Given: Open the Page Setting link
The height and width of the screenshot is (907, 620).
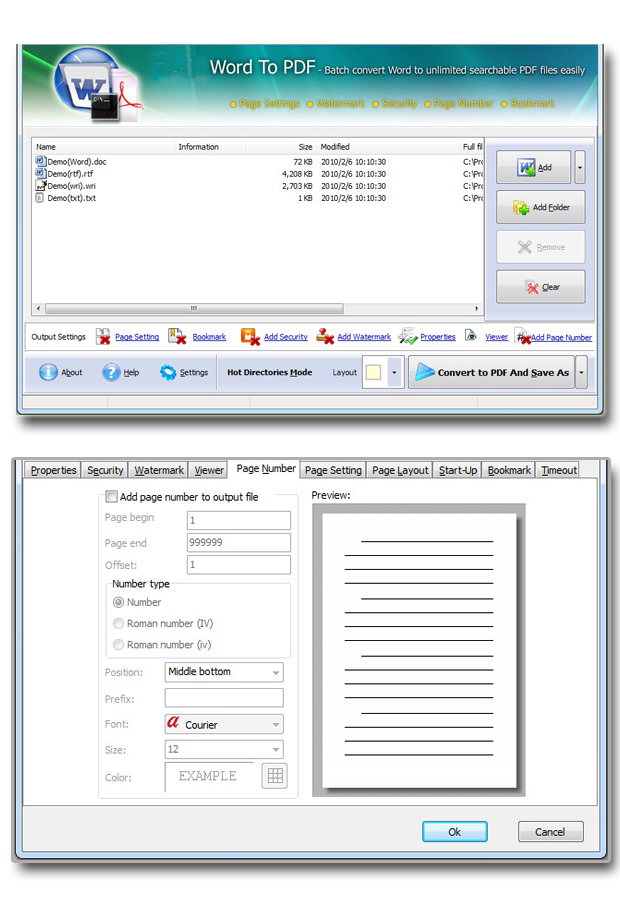Looking at the screenshot, I should click(137, 337).
